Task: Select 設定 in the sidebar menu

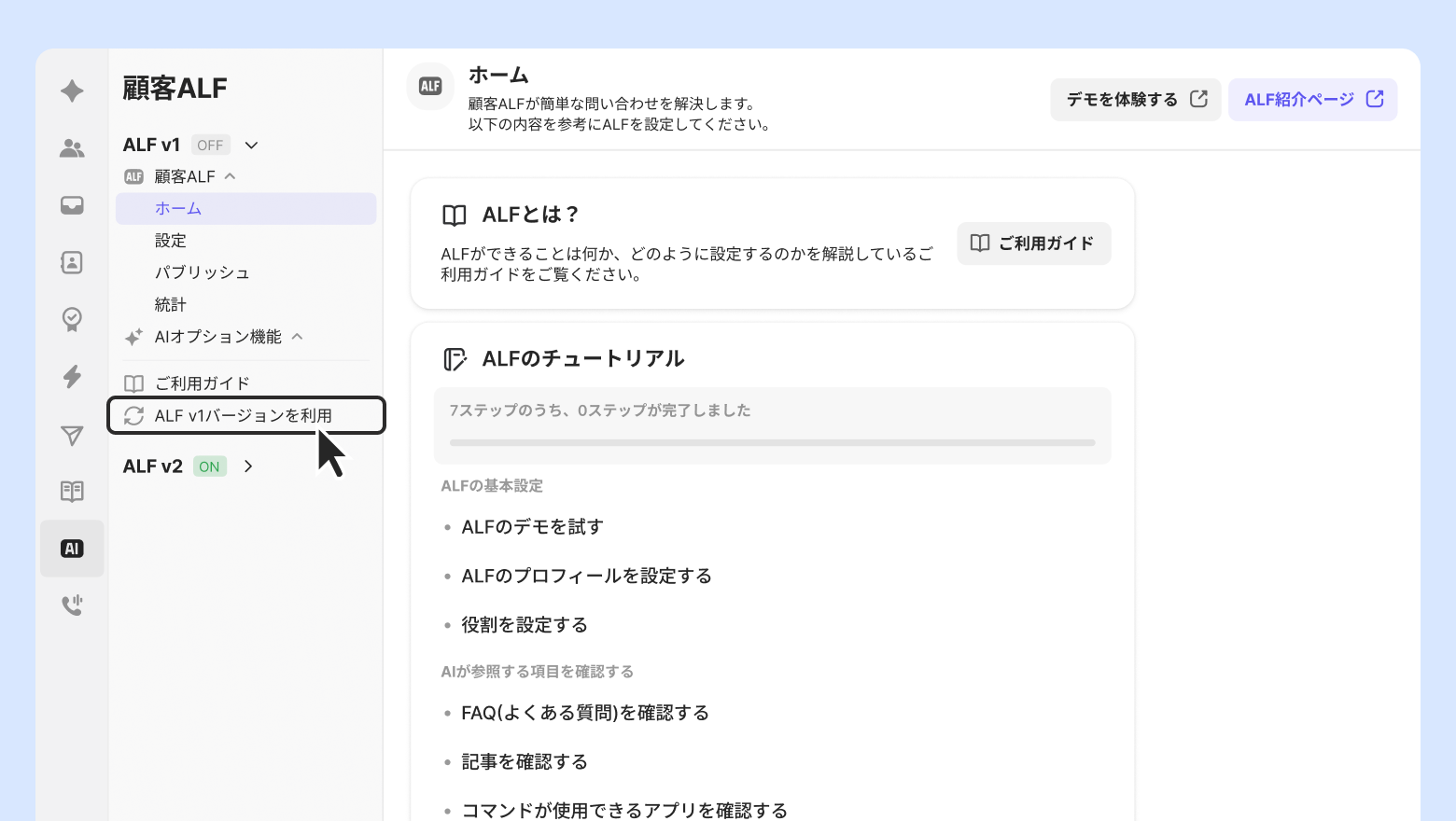Action: (171, 241)
